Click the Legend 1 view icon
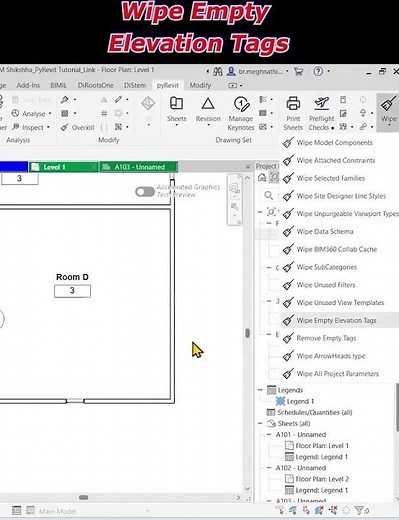 281,401
